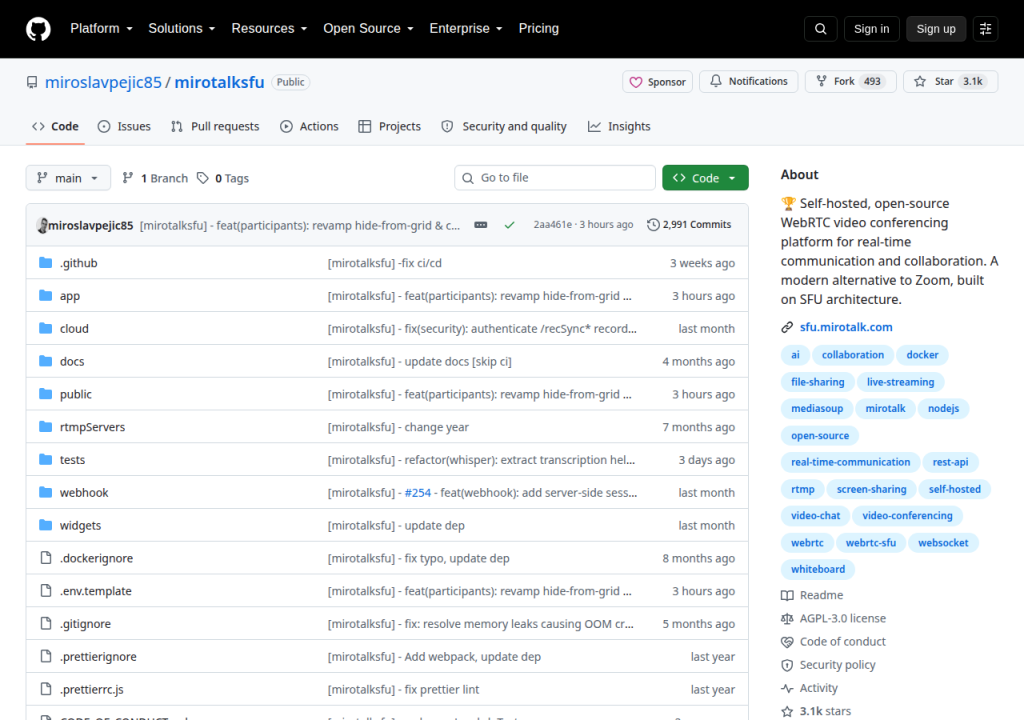Image resolution: width=1024 pixels, height=720 pixels.
Task: Click the repository icon beside the owner name
Action: click(x=31, y=82)
